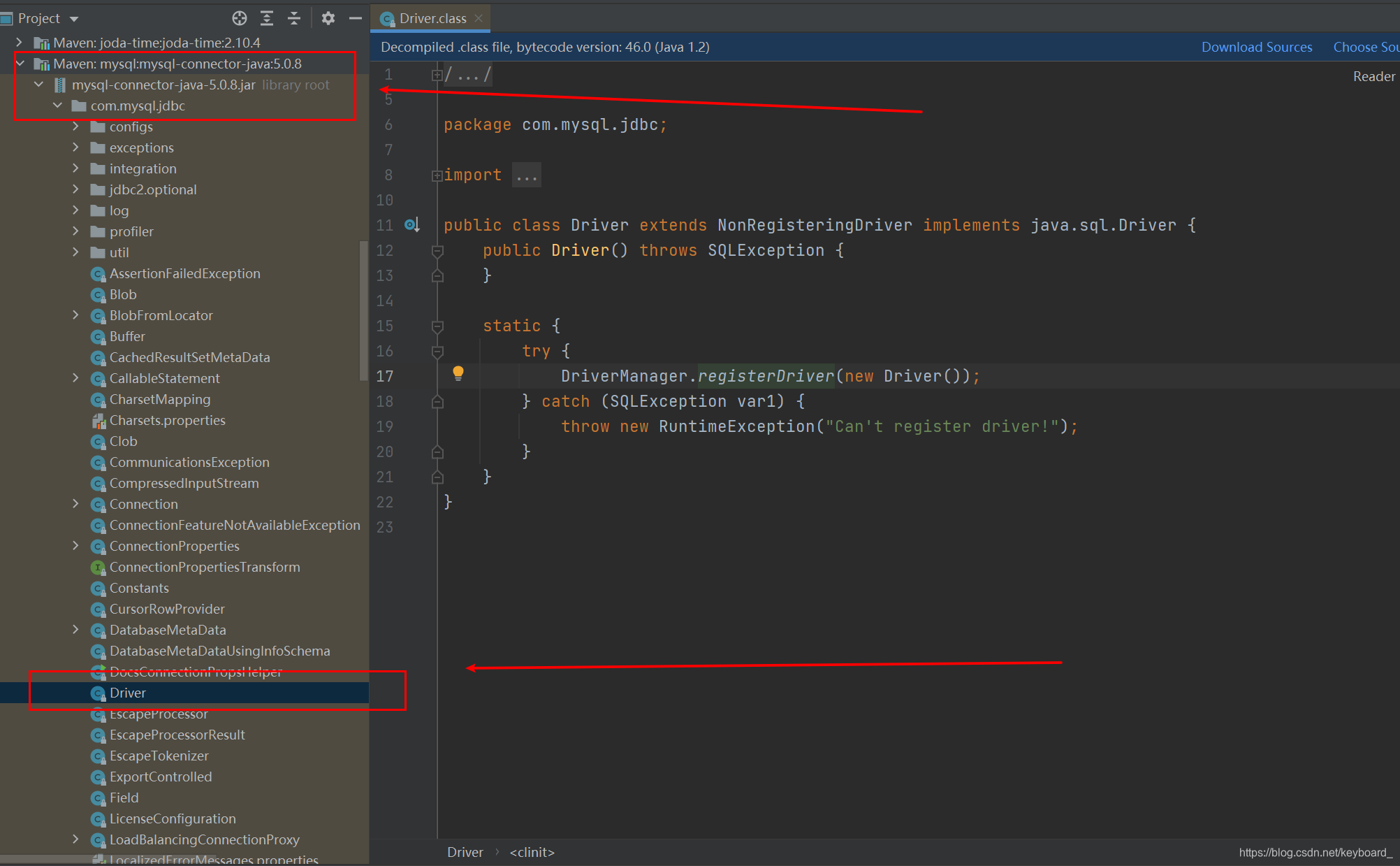The width and height of the screenshot is (1400, 866).
Task: Click the CursorRowProvider class icon
Action: tap(99, 609)
